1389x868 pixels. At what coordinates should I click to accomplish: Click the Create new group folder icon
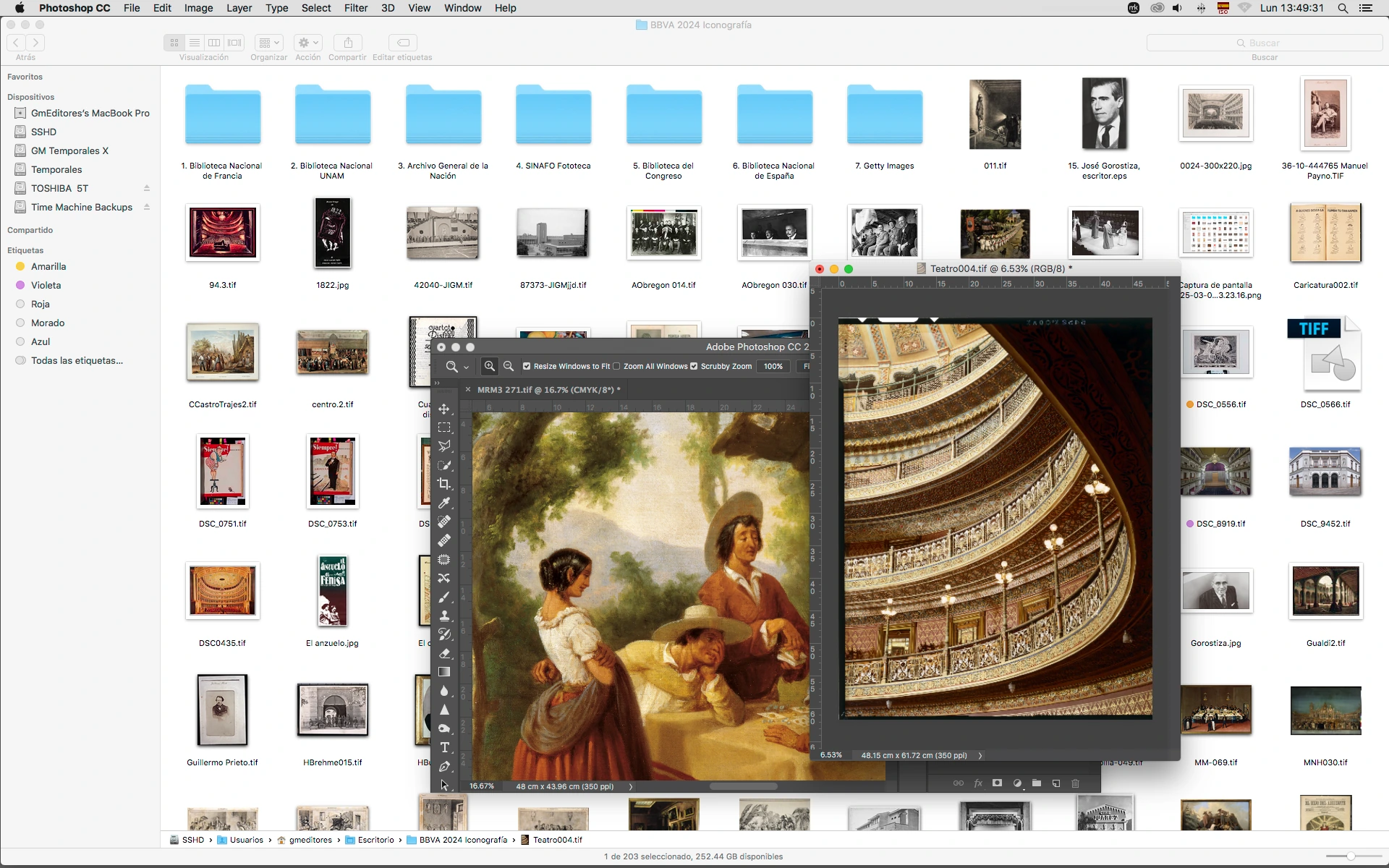tap(1037, 783)
